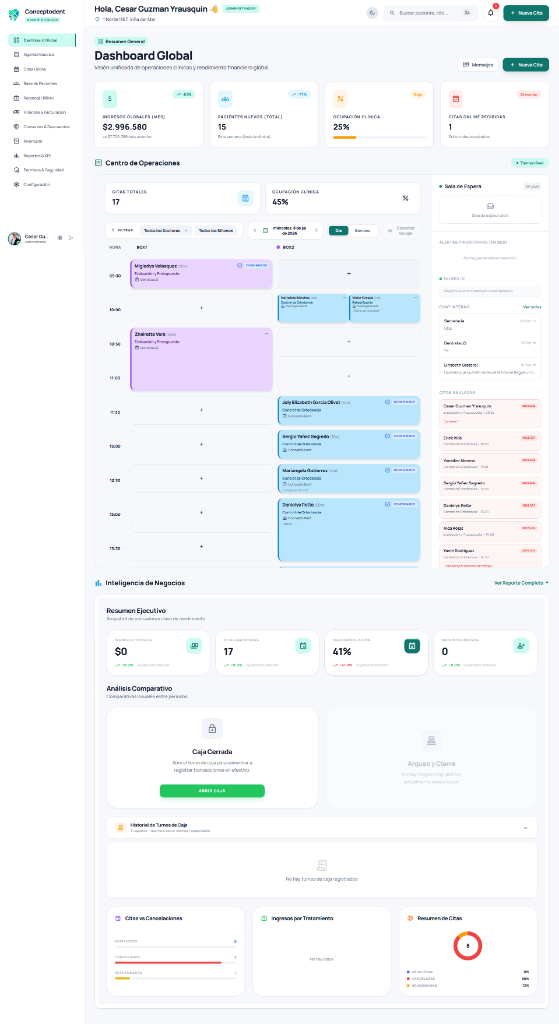
Task: Click the red Canceladas progress bar
Action: point(175,962)
